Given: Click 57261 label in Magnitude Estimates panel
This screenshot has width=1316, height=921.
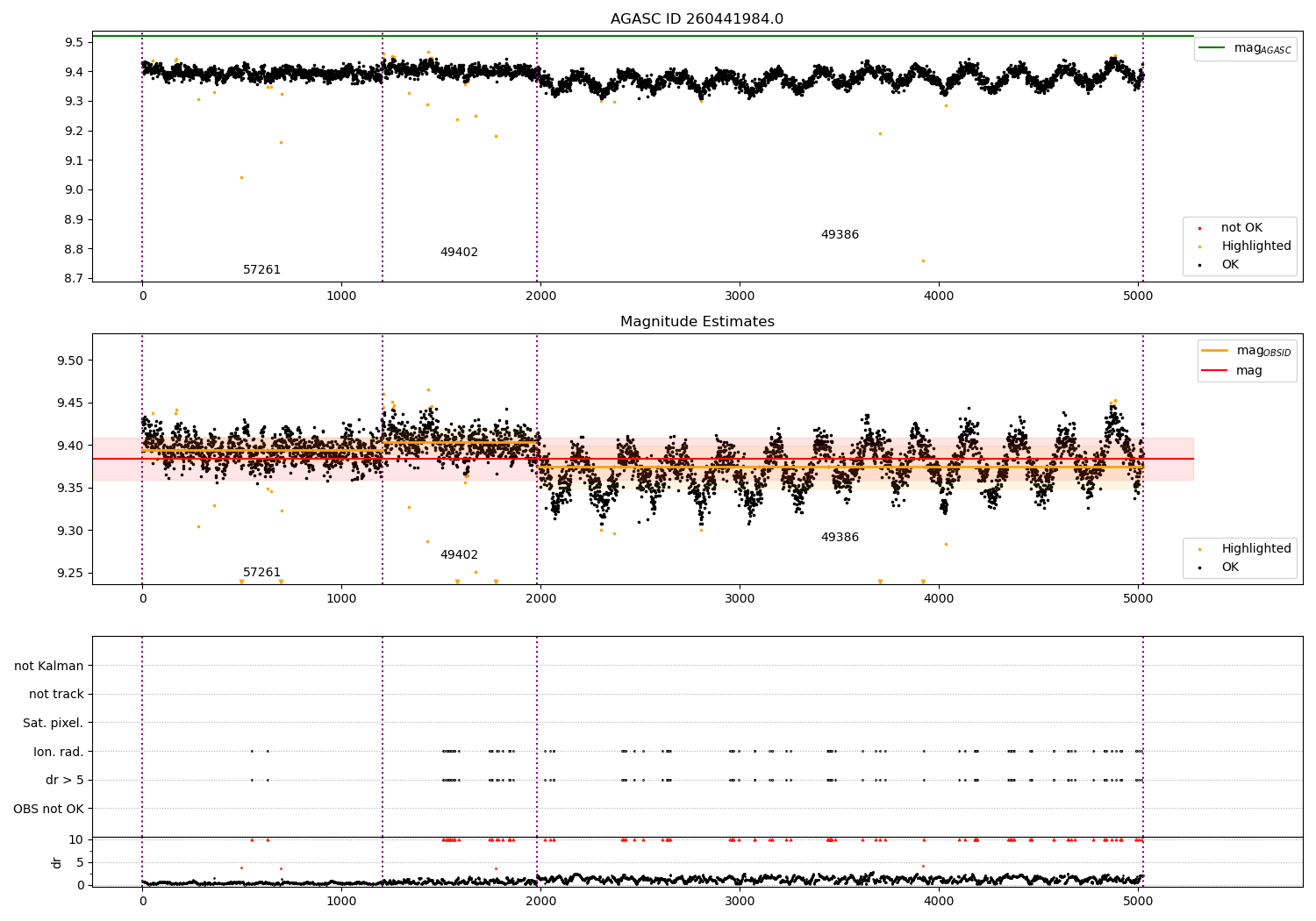Looking at the screenshot, I should [261, 573].
